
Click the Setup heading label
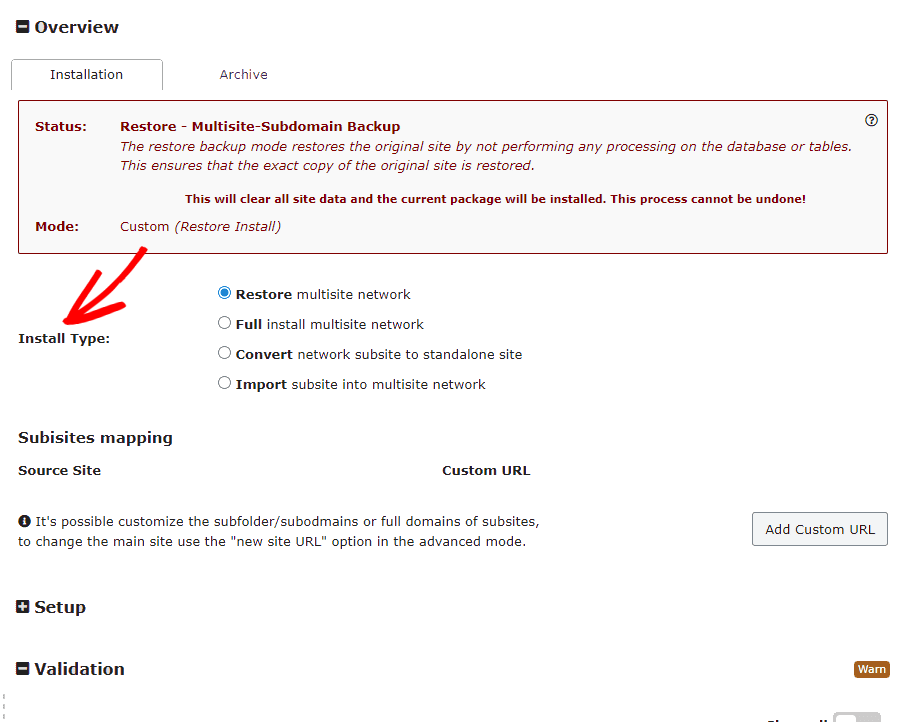60,607
